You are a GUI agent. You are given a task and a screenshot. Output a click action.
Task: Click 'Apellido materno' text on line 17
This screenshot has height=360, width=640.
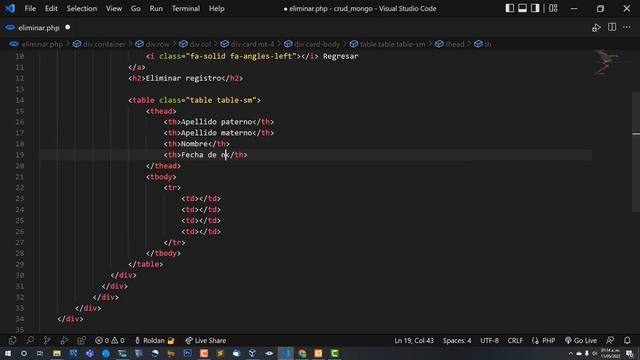point(216,133)
